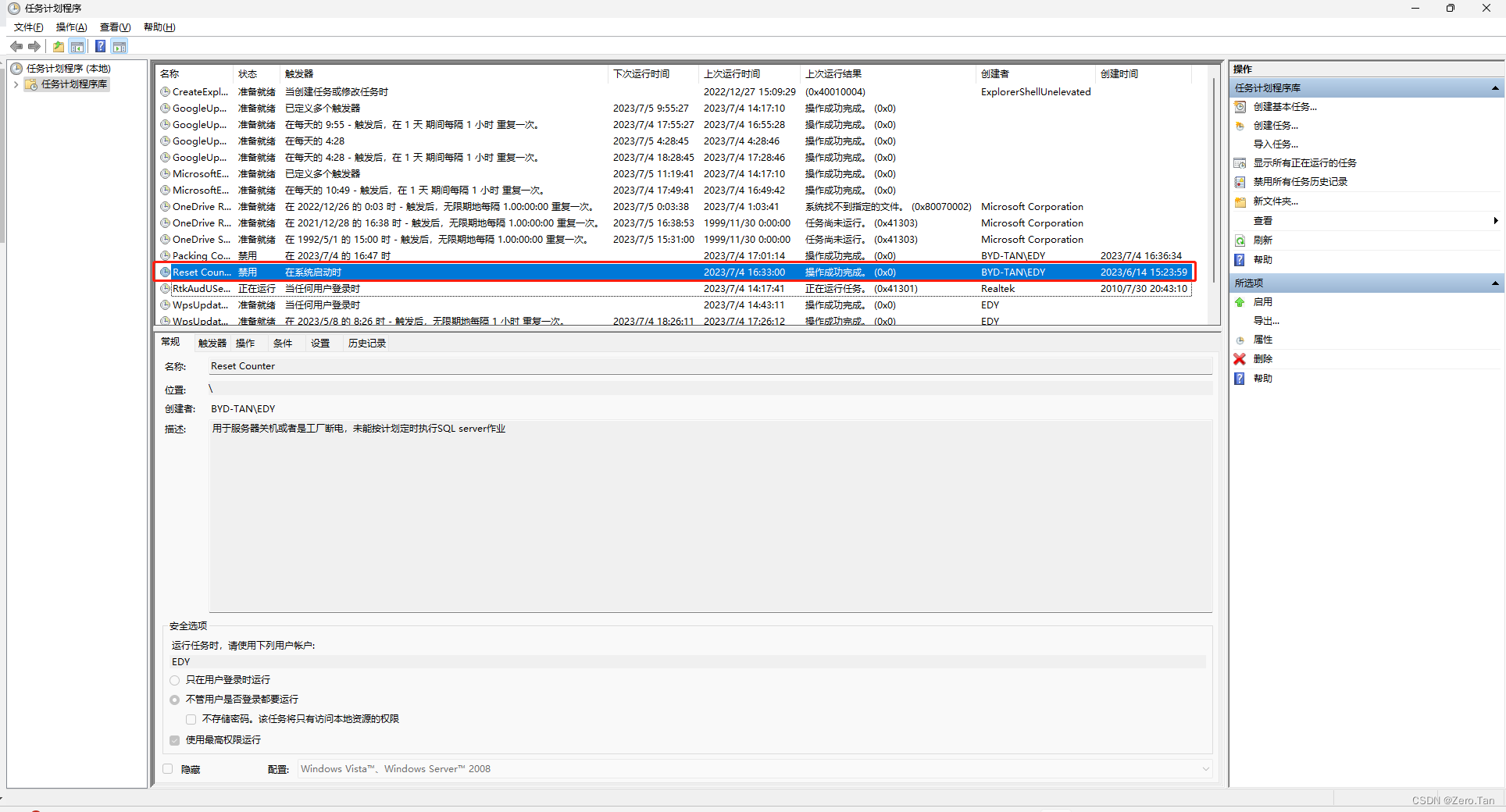
Task: Collapse the 所选项 actions section
Action: [1495, 283]
